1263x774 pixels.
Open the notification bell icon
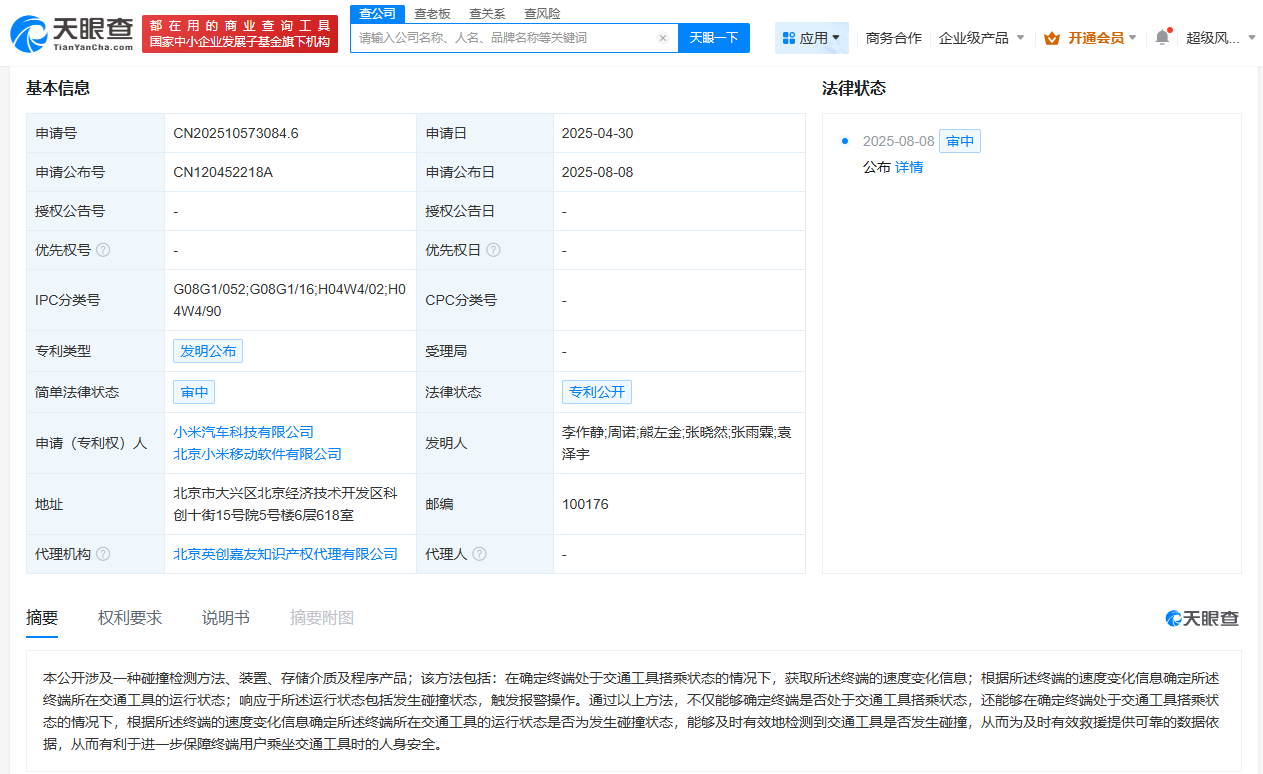[x=1160, y=36]
